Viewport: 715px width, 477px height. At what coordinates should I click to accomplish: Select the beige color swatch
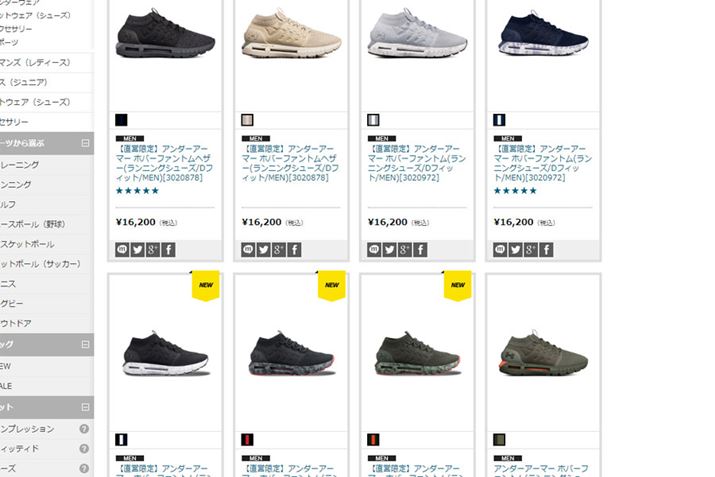(247, 120)
